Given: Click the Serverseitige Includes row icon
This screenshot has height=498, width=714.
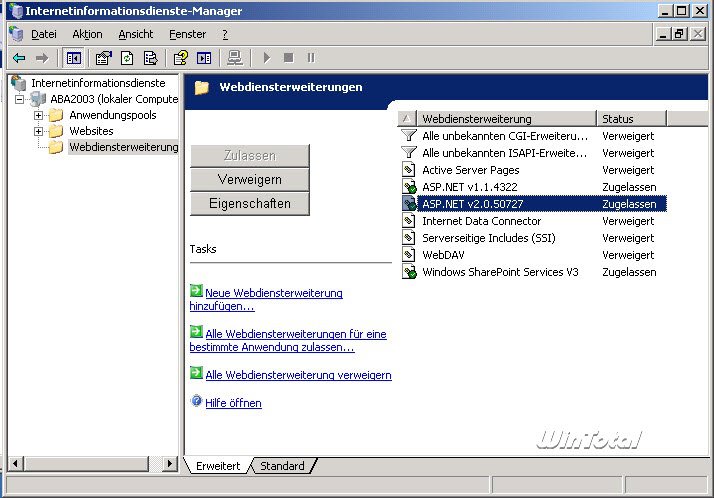Looking at the screenshot, I should (409, 238).
